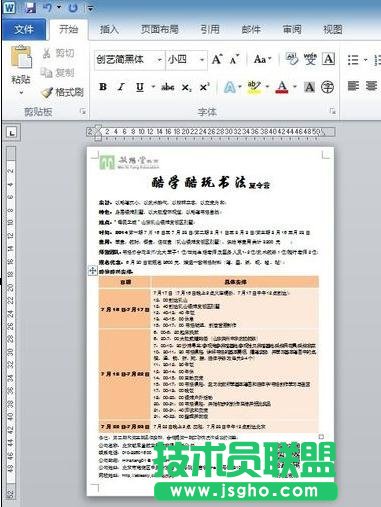This screenshot has width=381, height=507.
Task: Apply text effects with glowing A
Action: coord(230,87)
